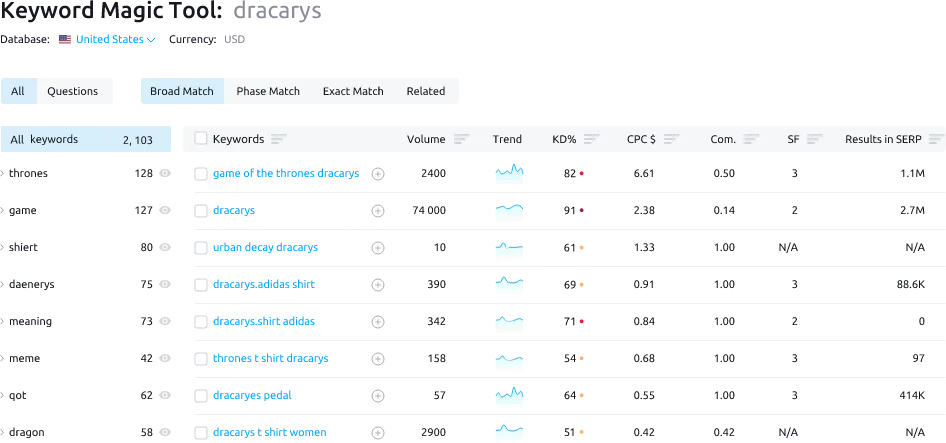Check the select-all Keywords header checkbox
946x443 pixels.
pos(200,139)
